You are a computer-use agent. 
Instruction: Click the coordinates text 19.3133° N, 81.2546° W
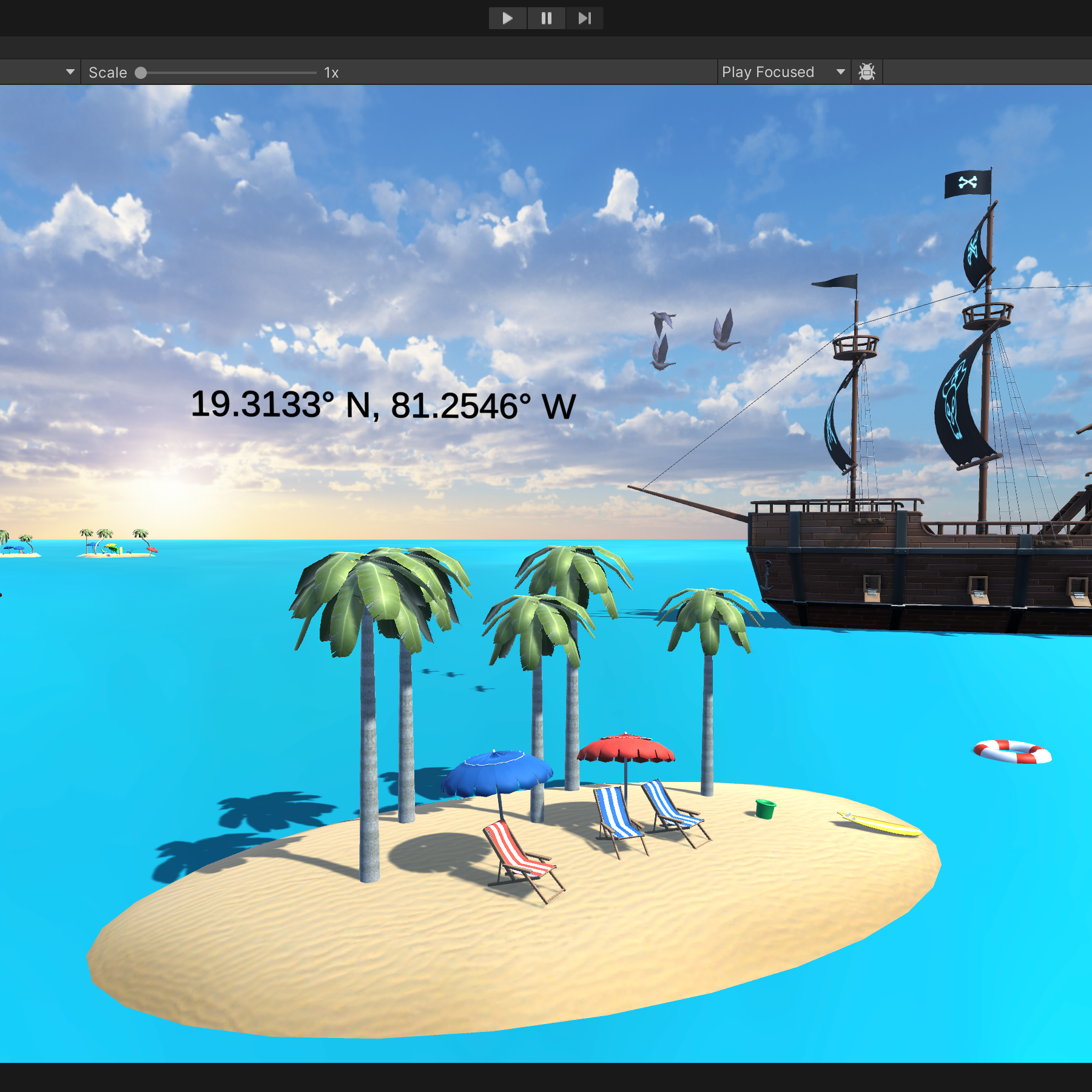(383, 405)
